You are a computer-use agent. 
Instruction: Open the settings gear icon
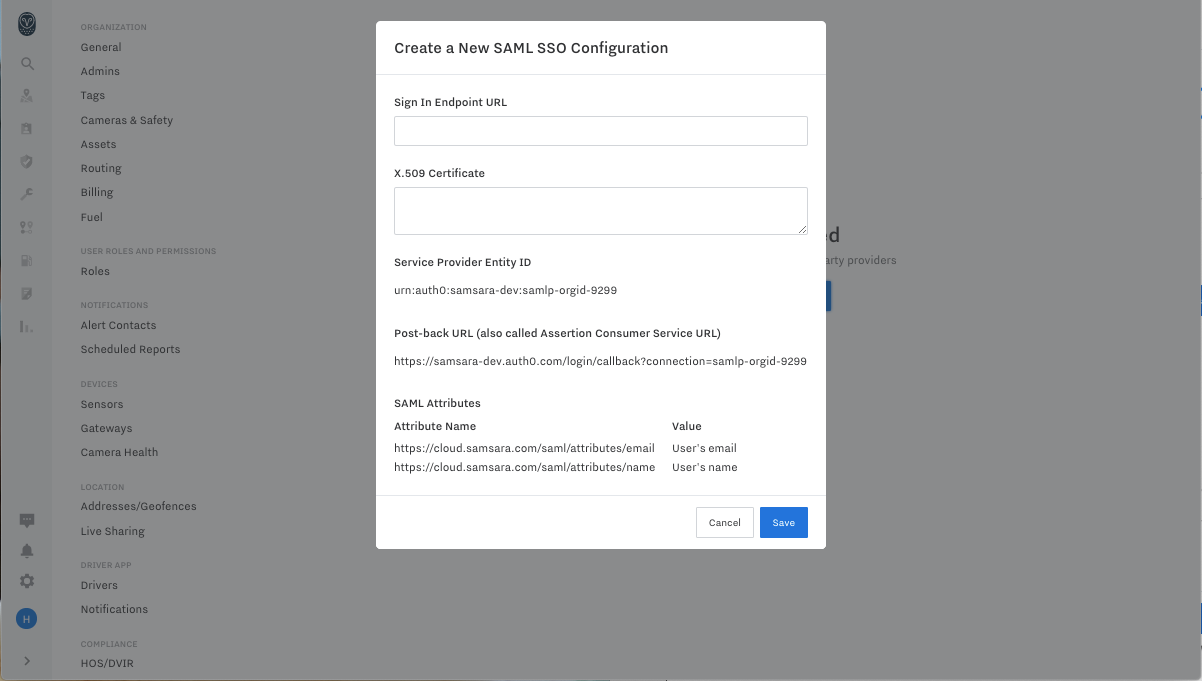[27, 581]
